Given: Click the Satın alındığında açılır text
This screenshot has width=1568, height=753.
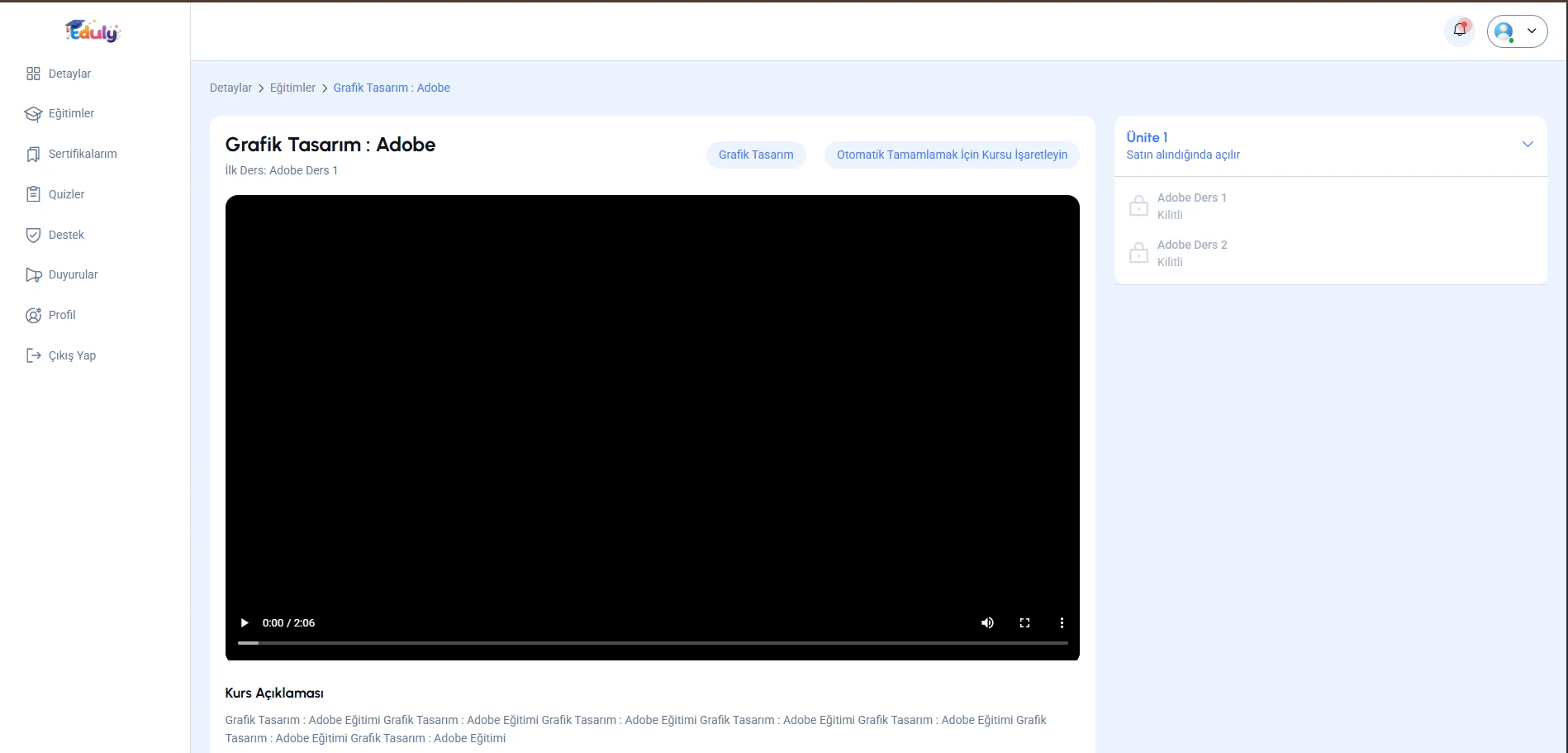Looking at the screenshot, I should point(1183,155).
